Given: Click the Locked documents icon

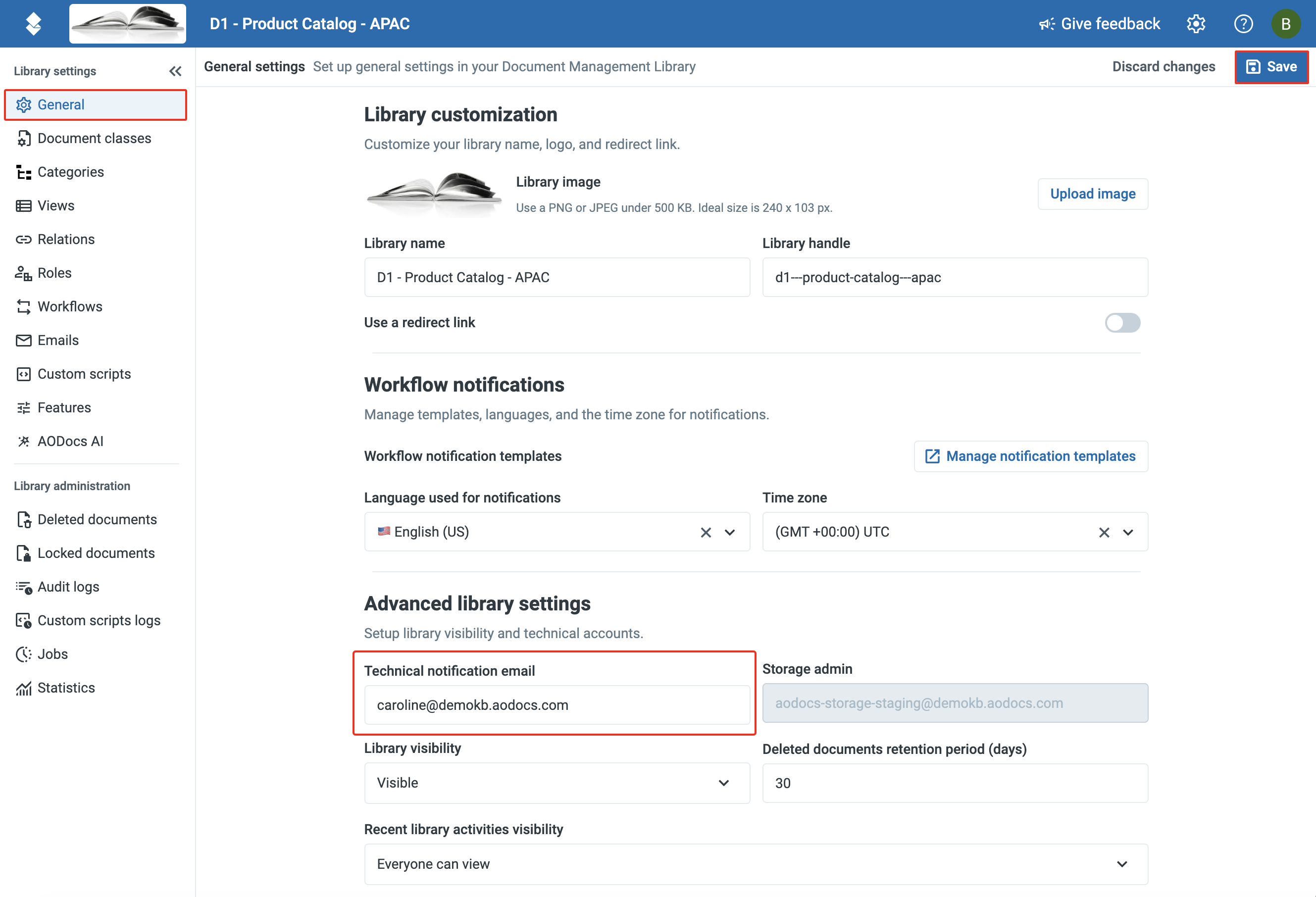Looking at the screenshot, I should pos(24,553).
